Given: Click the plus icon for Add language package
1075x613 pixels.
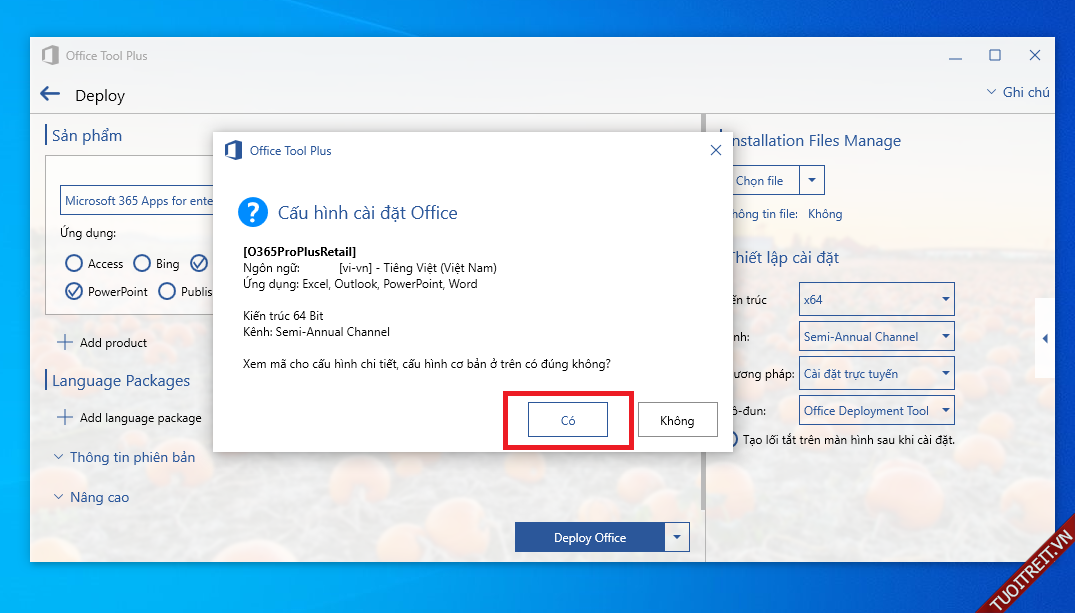Looking at the screenshot, I should tap(65, 417).
